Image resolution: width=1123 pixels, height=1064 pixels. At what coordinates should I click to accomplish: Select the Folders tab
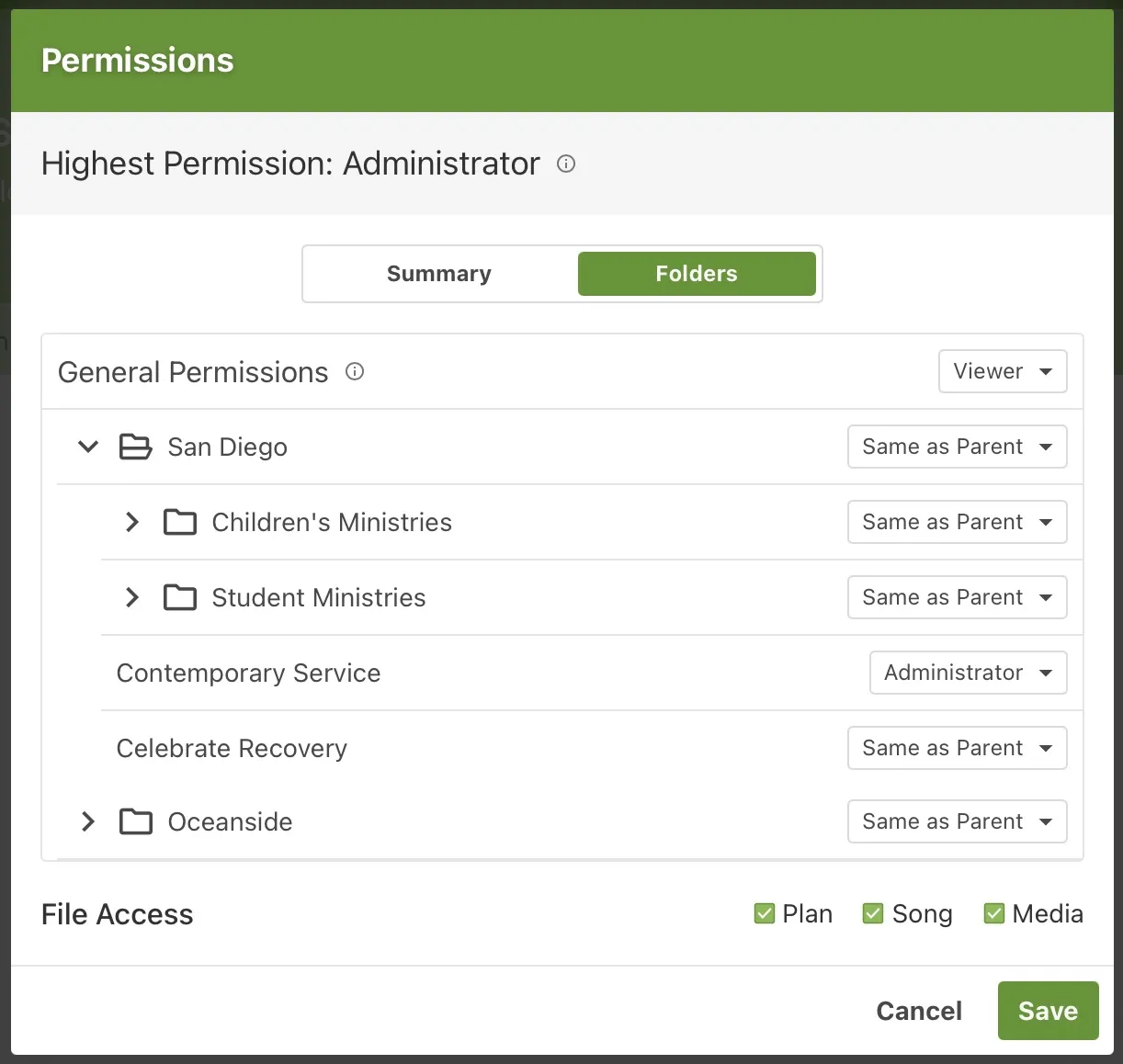[x=697, y=273]
